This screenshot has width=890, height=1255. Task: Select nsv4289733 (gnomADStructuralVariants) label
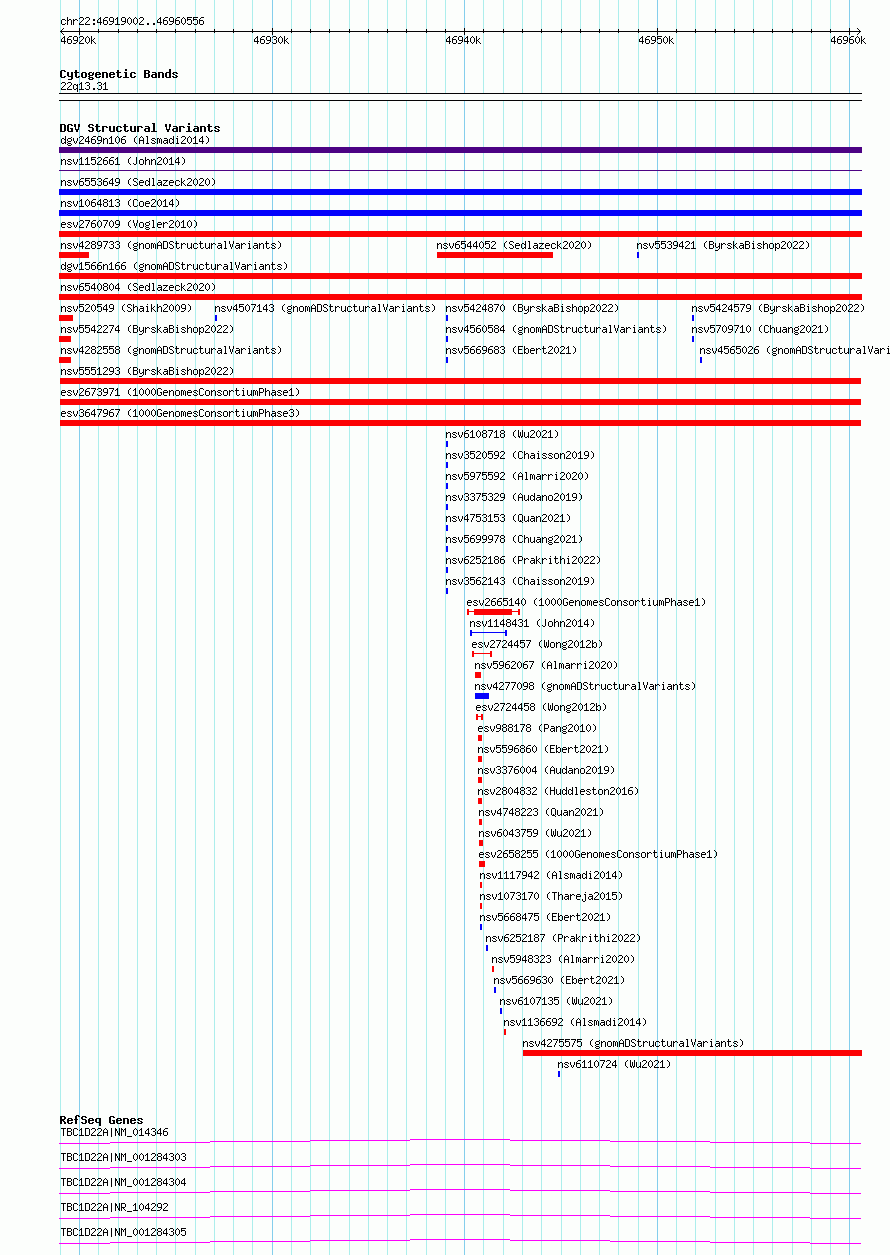coord(171,246)
